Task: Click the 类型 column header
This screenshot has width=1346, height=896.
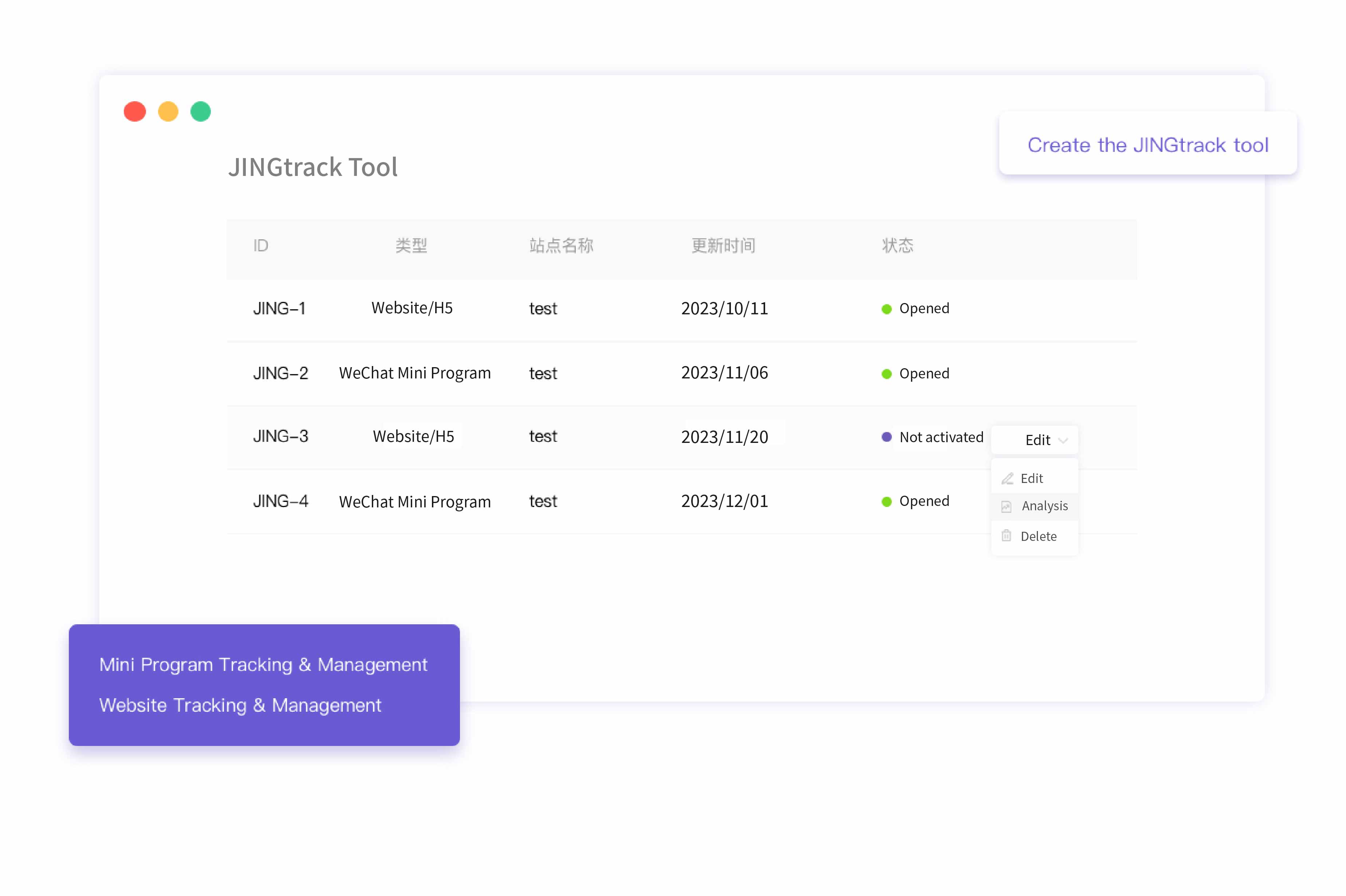Action: click(411, 246)
